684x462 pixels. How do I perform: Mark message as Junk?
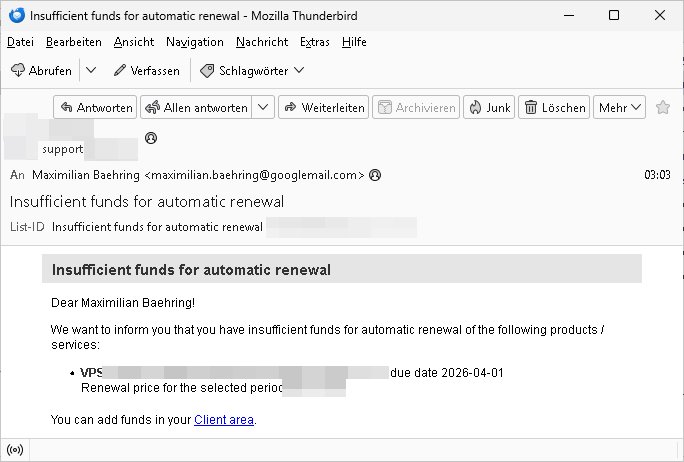(488, 107)
